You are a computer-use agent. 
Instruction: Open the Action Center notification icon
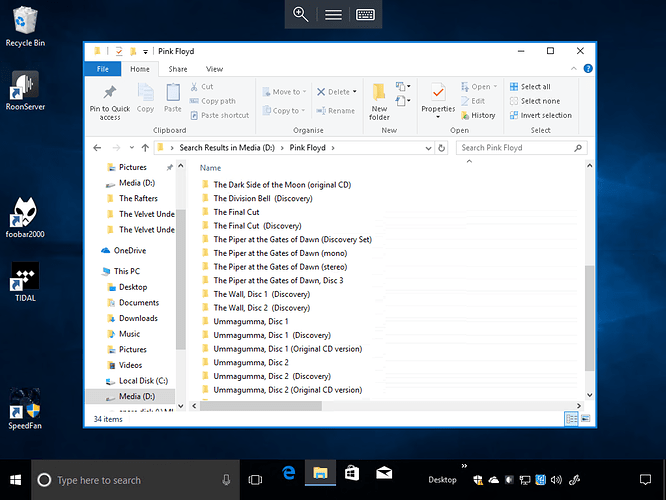645,480
